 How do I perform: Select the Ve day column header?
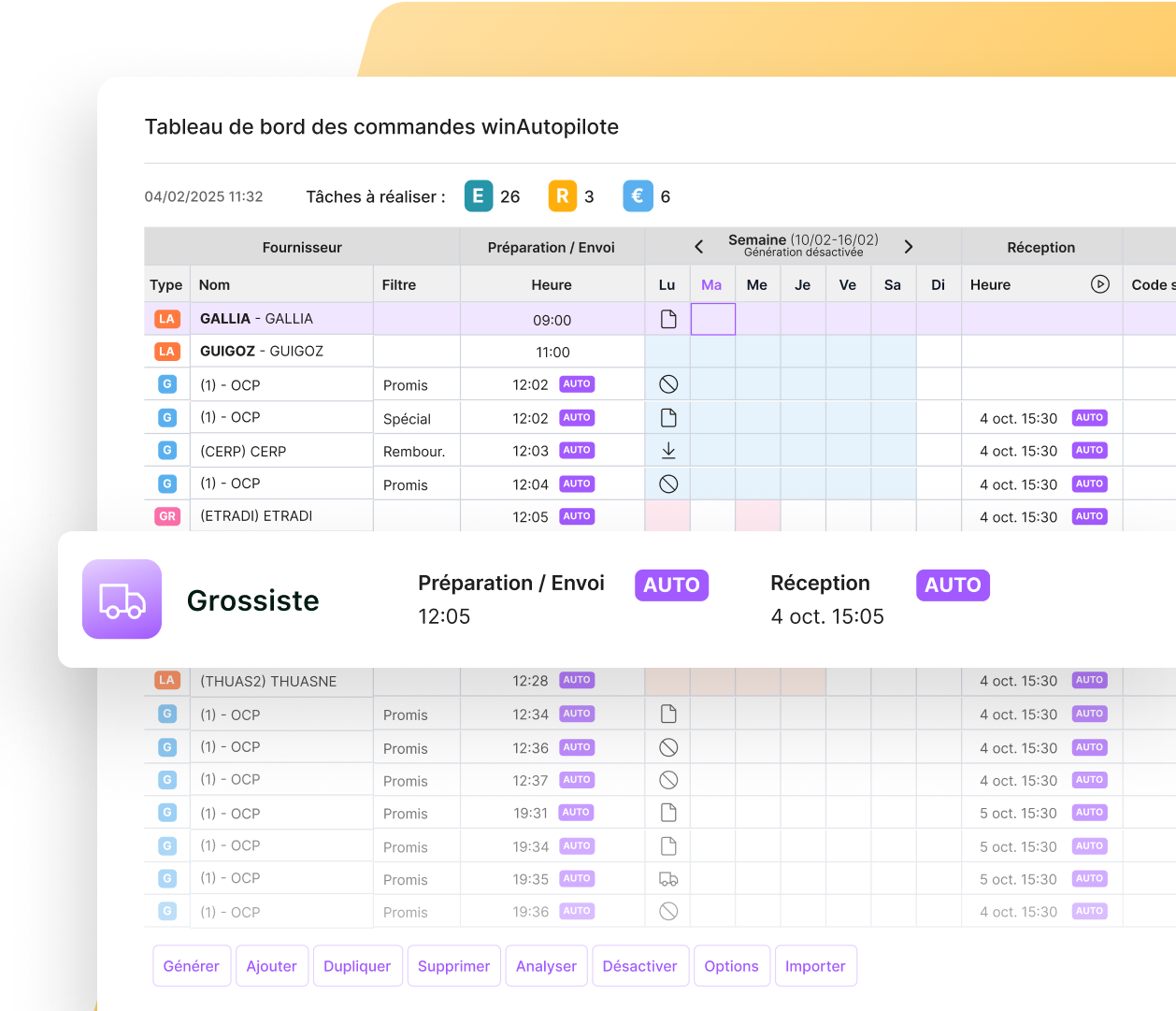click(848, 285)
